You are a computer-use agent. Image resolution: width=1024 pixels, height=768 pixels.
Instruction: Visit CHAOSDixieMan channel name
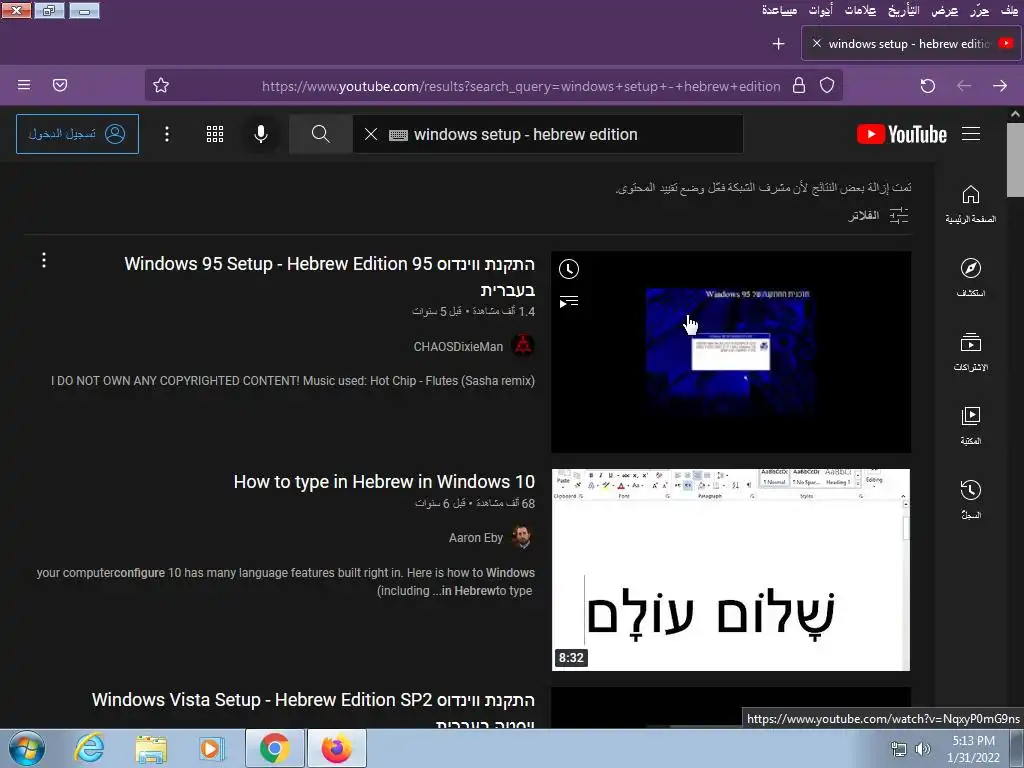[458, 347]
